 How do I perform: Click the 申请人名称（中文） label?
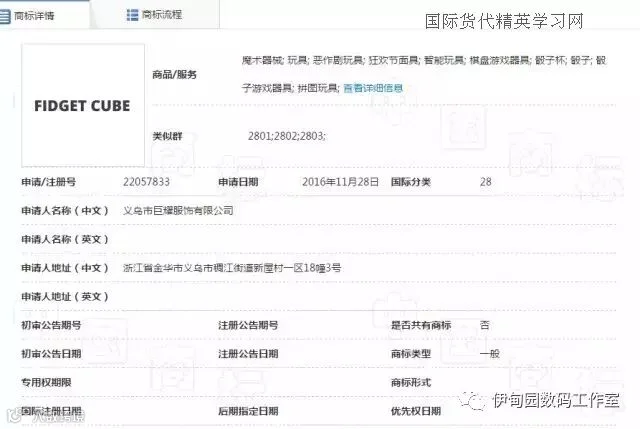tap(65, 210)
